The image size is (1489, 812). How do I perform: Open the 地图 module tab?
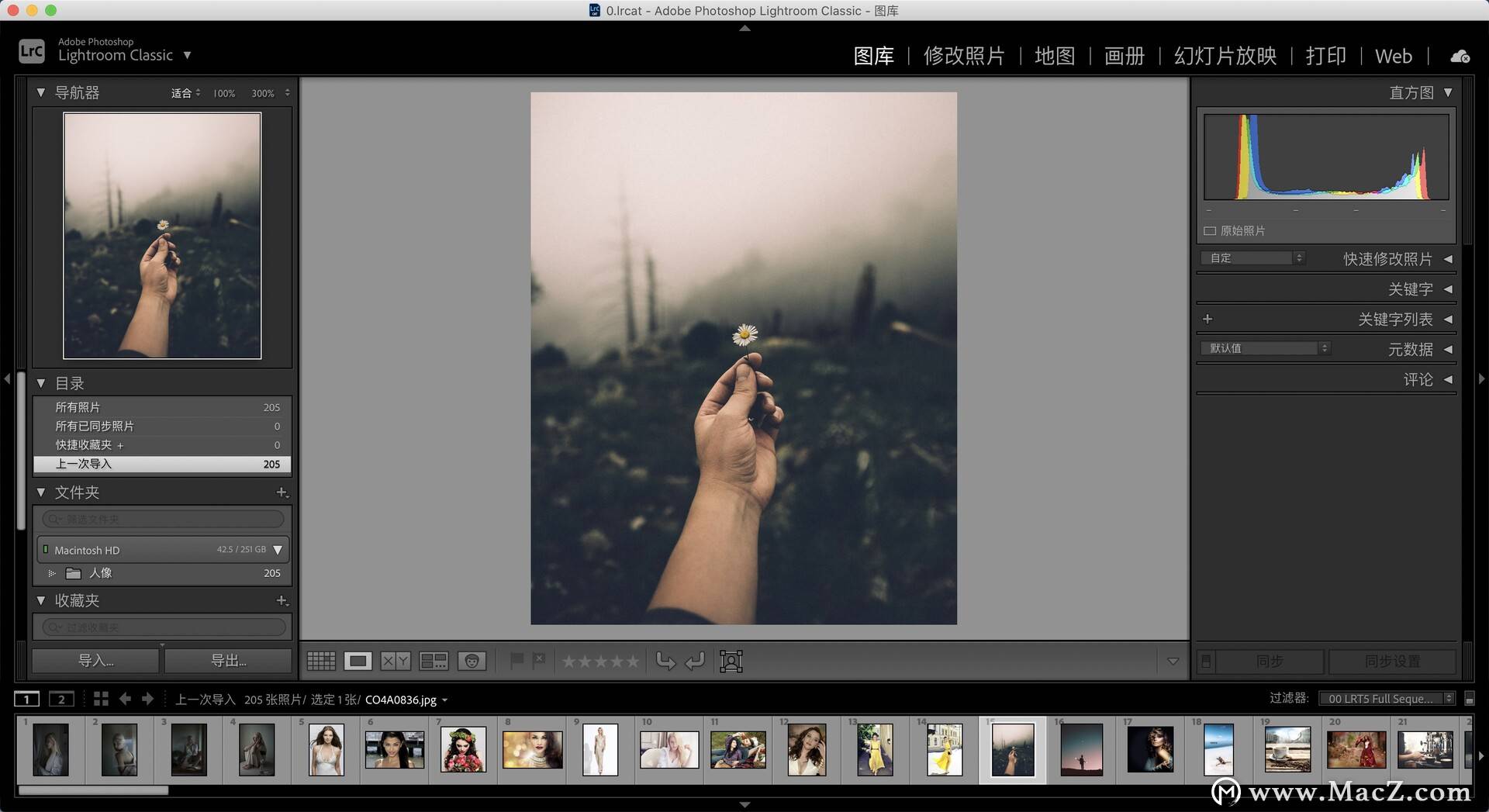(1055, 56)
